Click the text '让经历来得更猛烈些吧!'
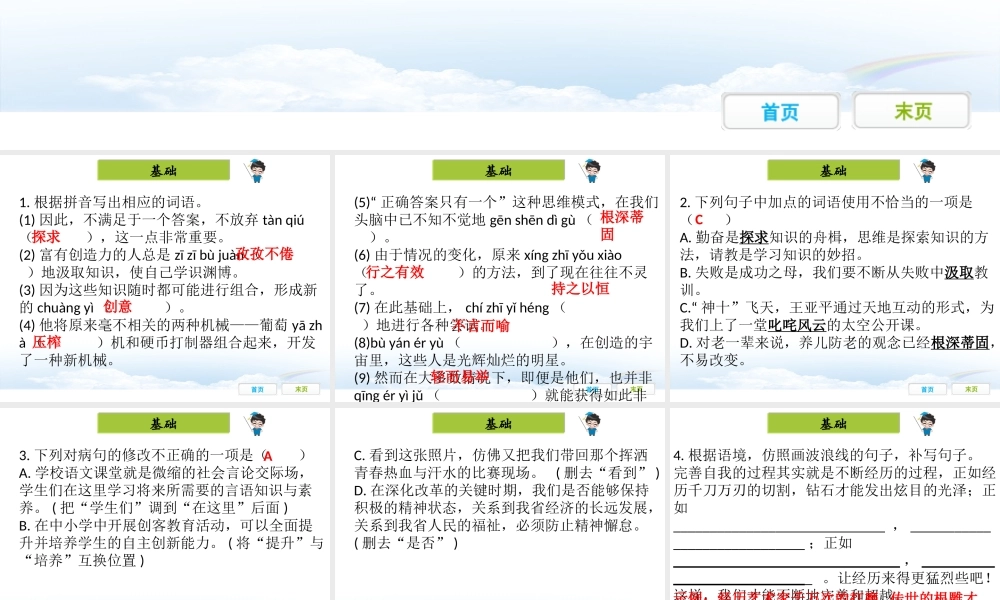 click(915, 578)
